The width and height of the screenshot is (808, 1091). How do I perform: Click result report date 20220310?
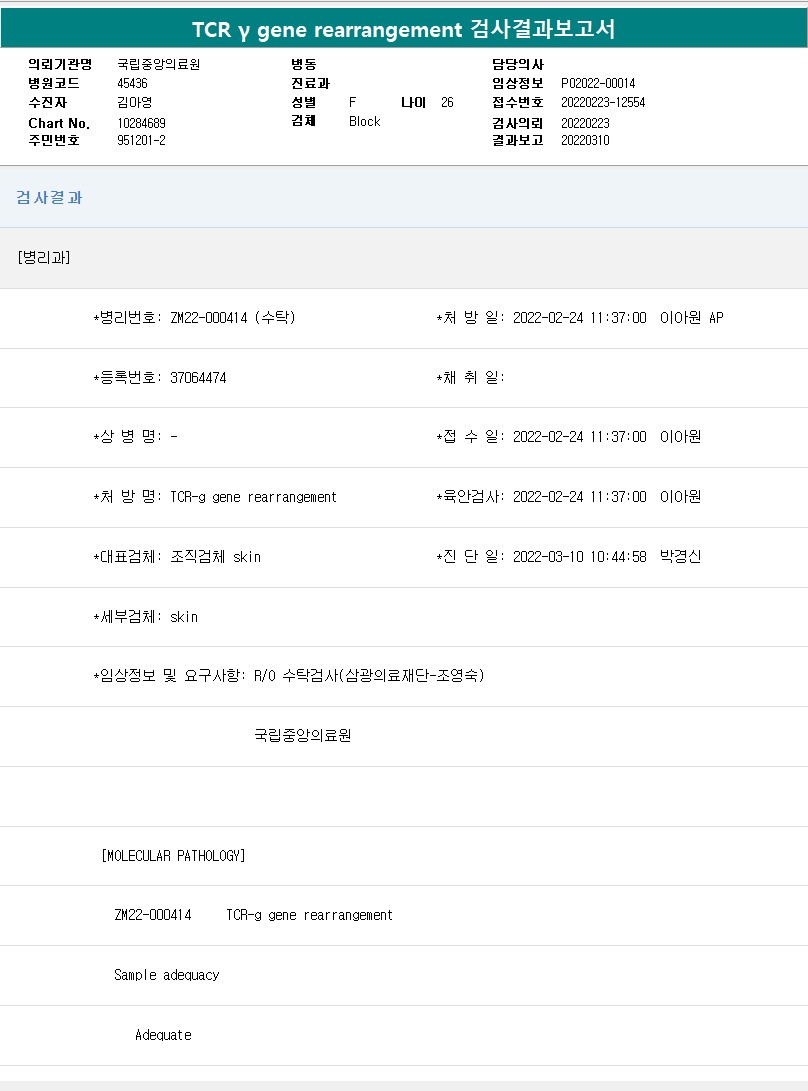click(x=585, y=140)
